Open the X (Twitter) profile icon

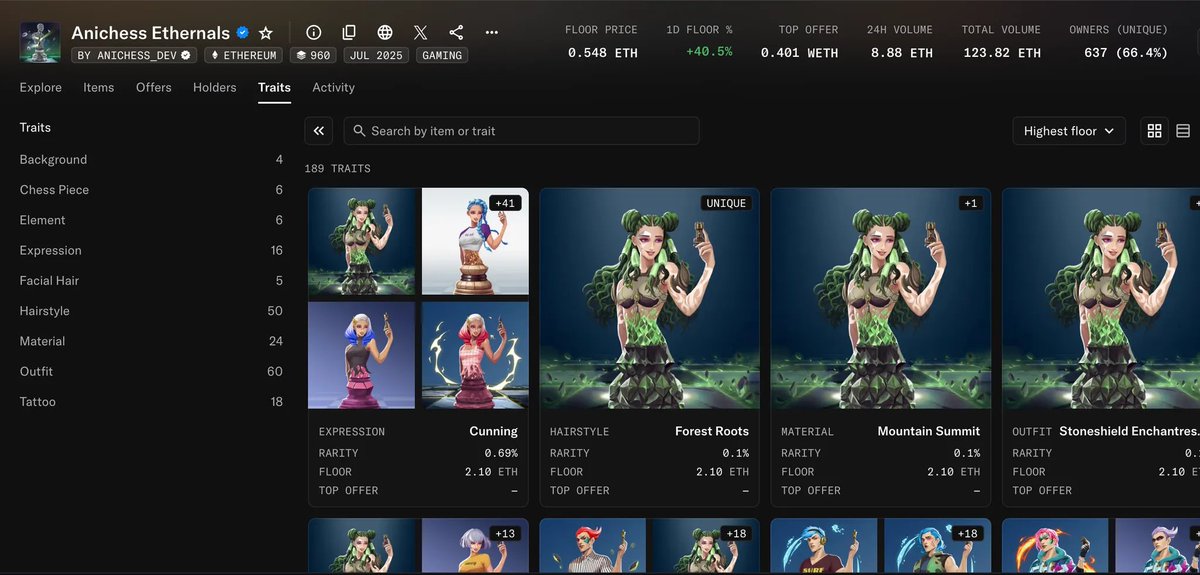tap(420, 33)
